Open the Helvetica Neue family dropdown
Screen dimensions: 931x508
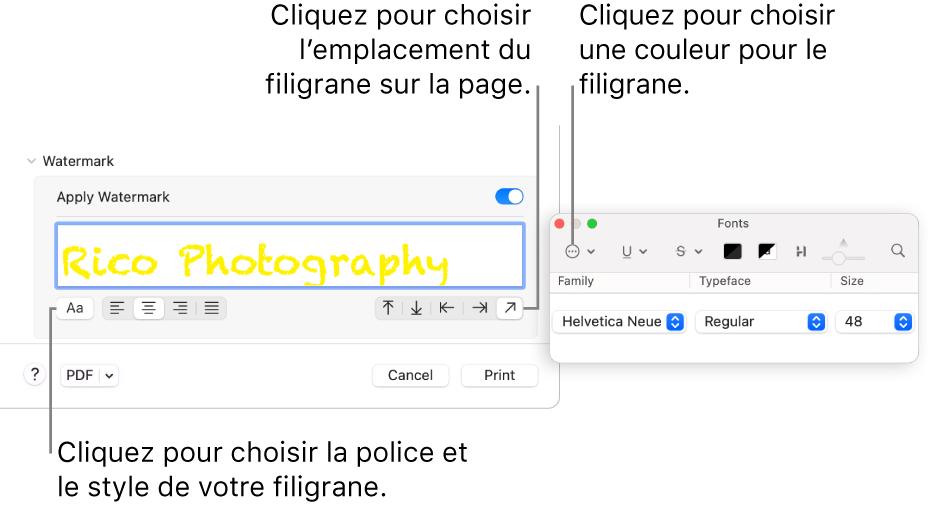coord(619,322)
